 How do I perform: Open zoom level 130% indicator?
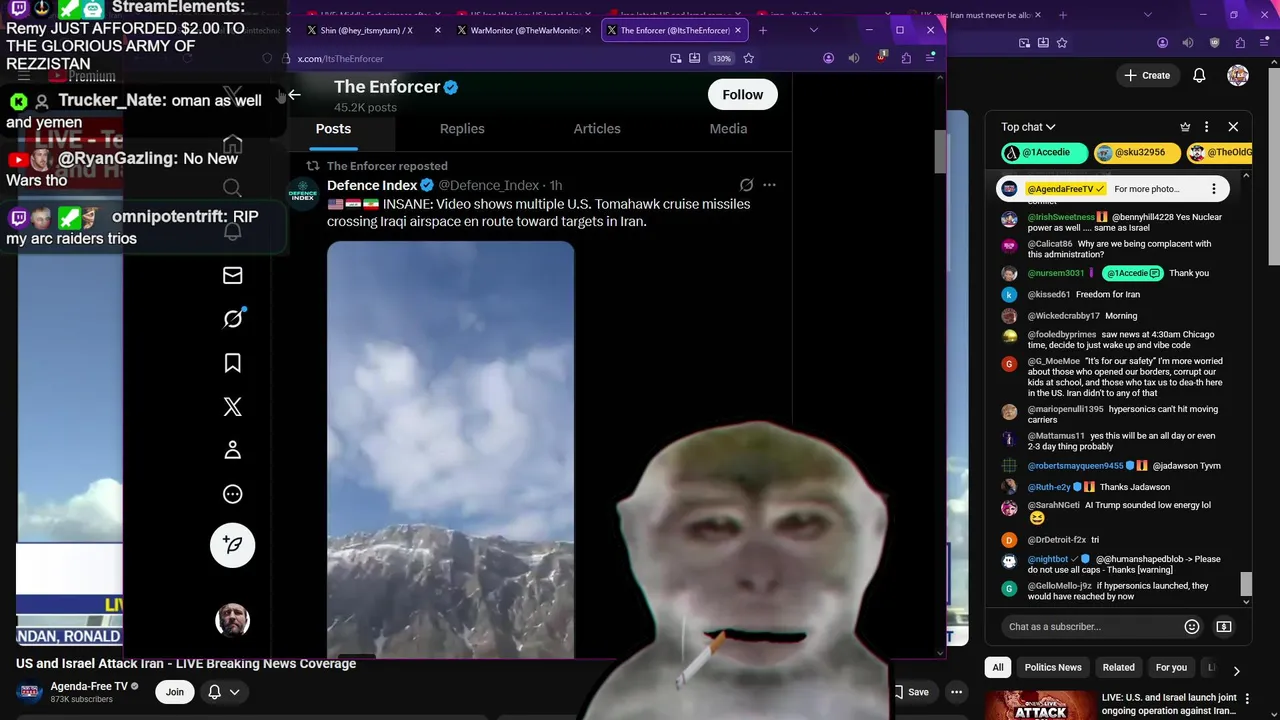click(721, 58)
